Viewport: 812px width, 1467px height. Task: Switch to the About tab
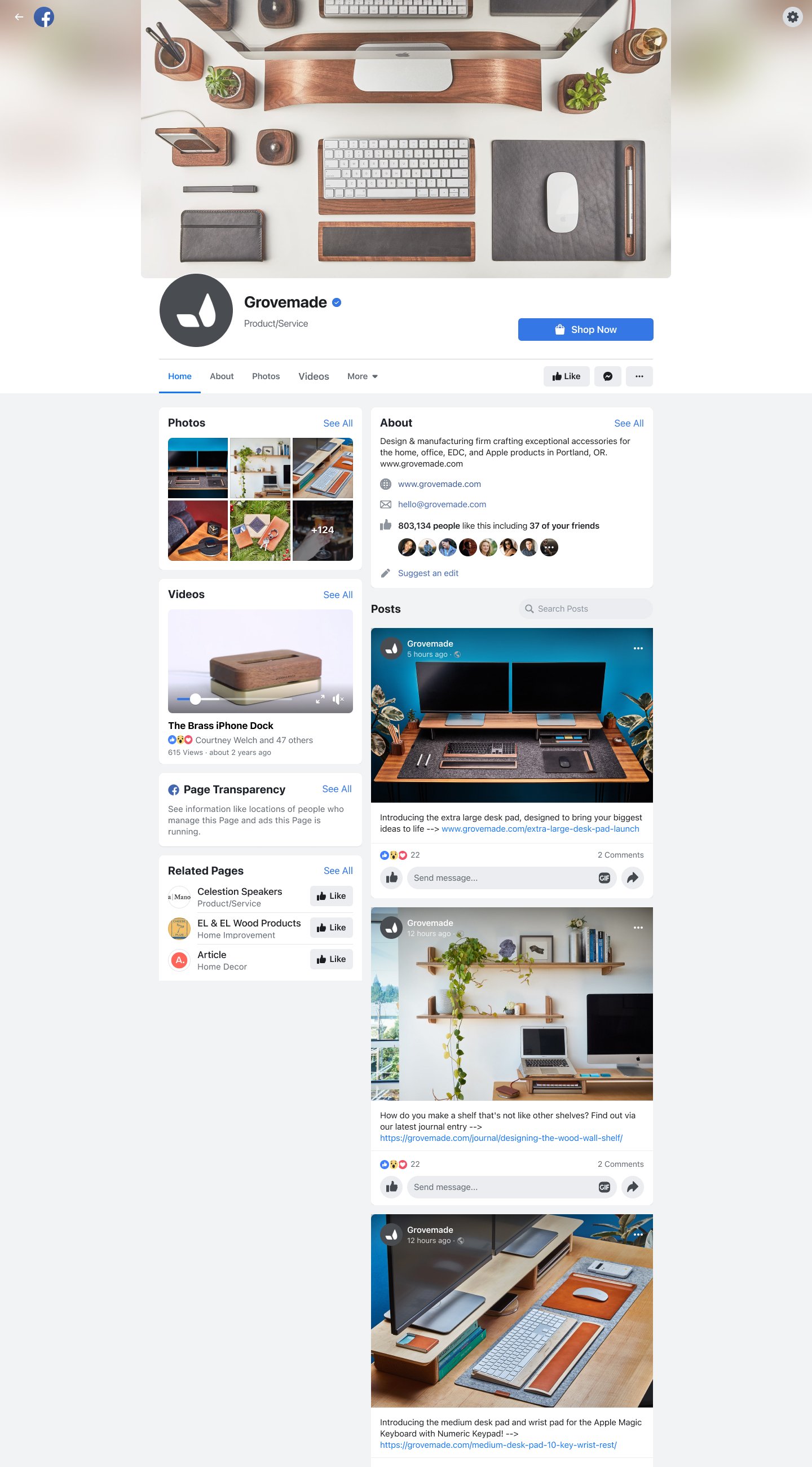(222, 376)
